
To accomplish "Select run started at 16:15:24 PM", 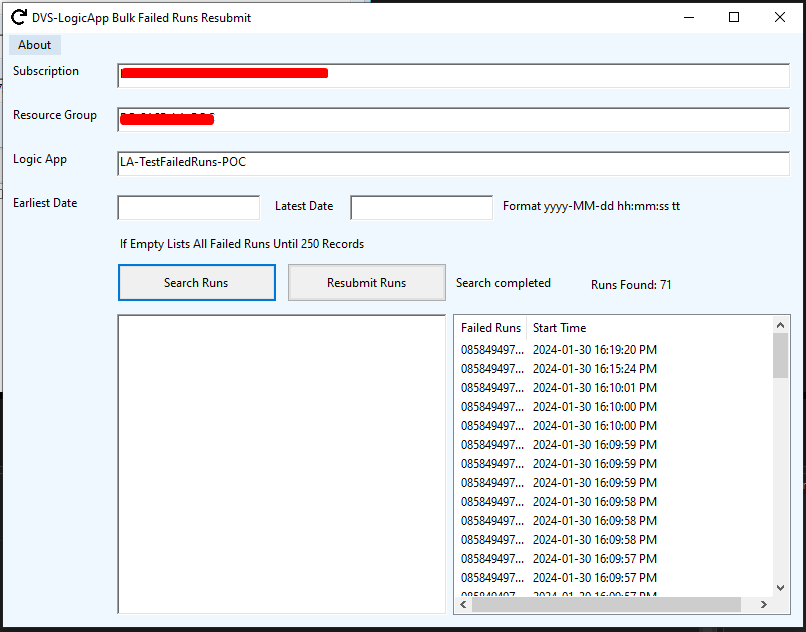I will (x=594, y=369).
